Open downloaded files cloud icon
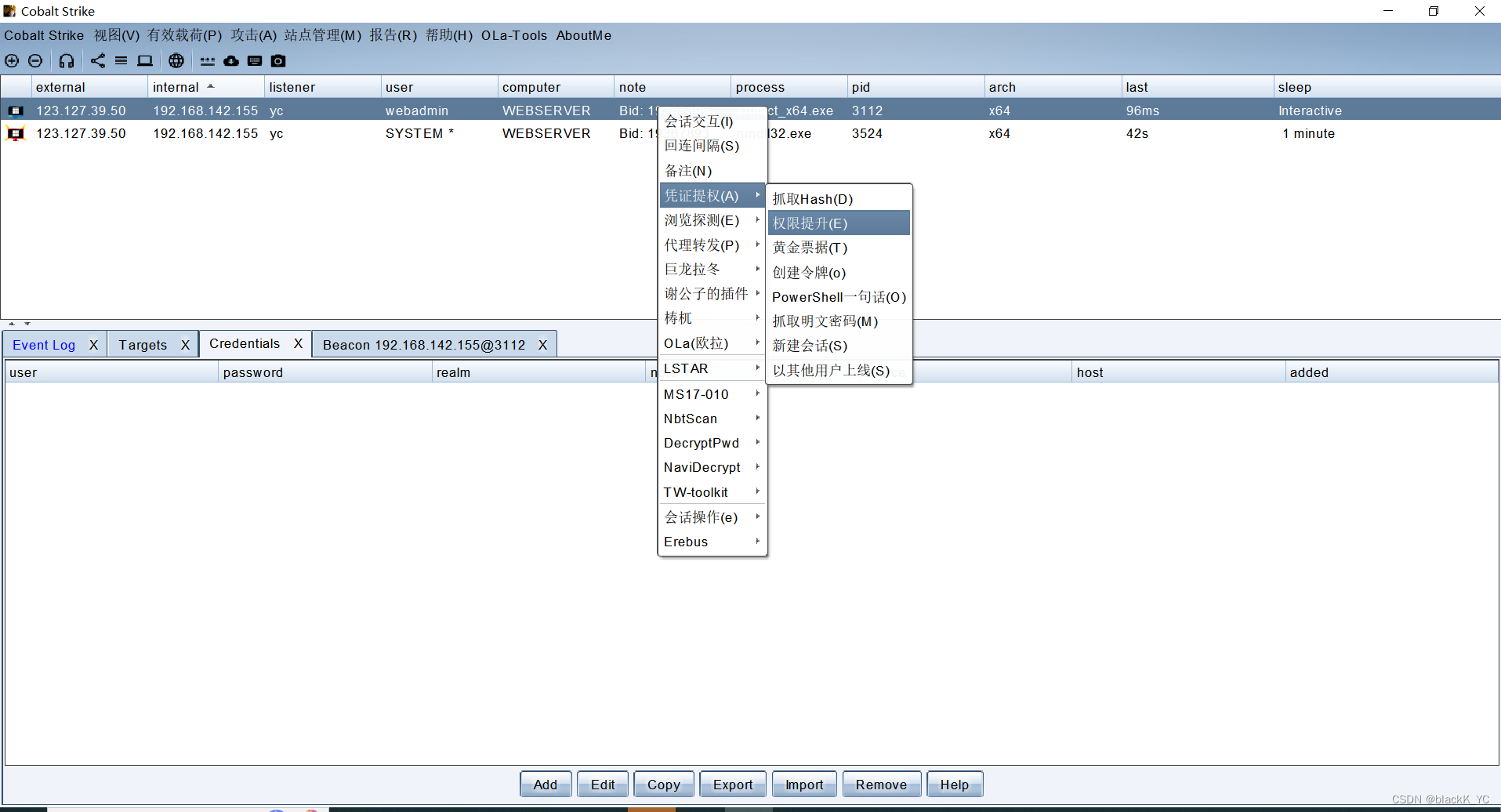The width and height of the screenshot is (1501, 812). (231, 60)
